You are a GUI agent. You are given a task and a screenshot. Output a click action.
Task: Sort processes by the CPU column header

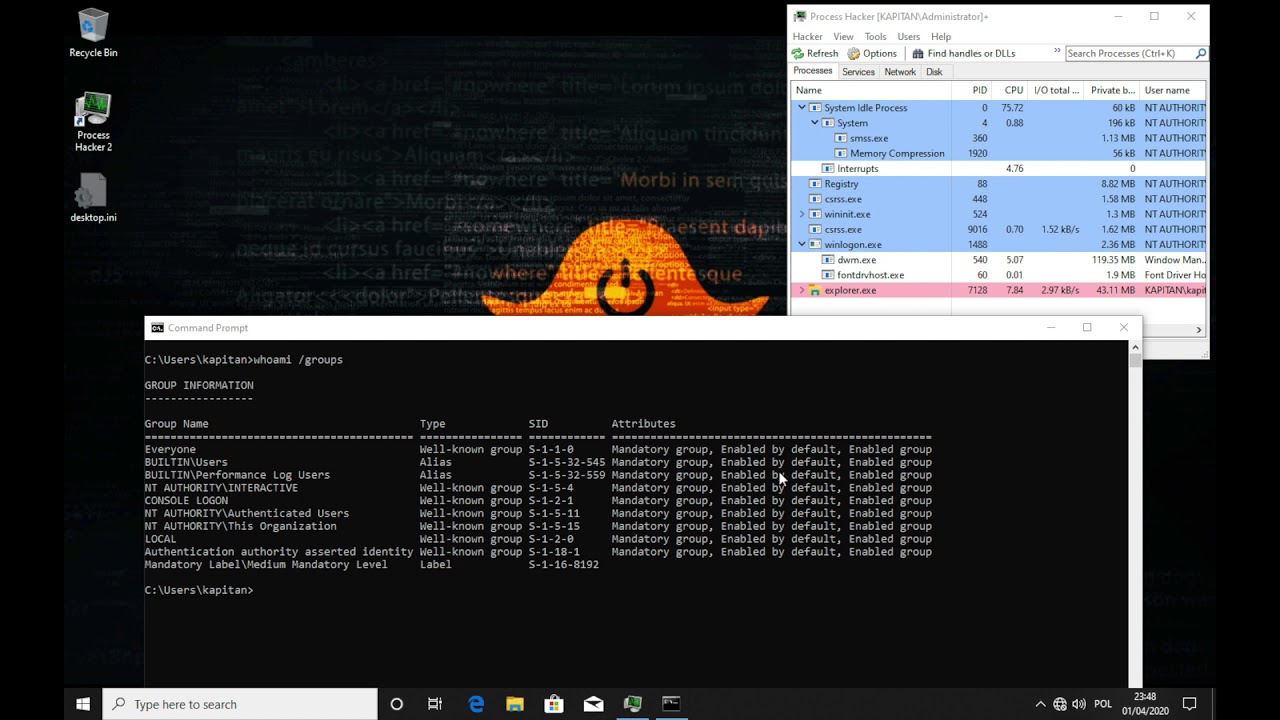click(1011, 90)
